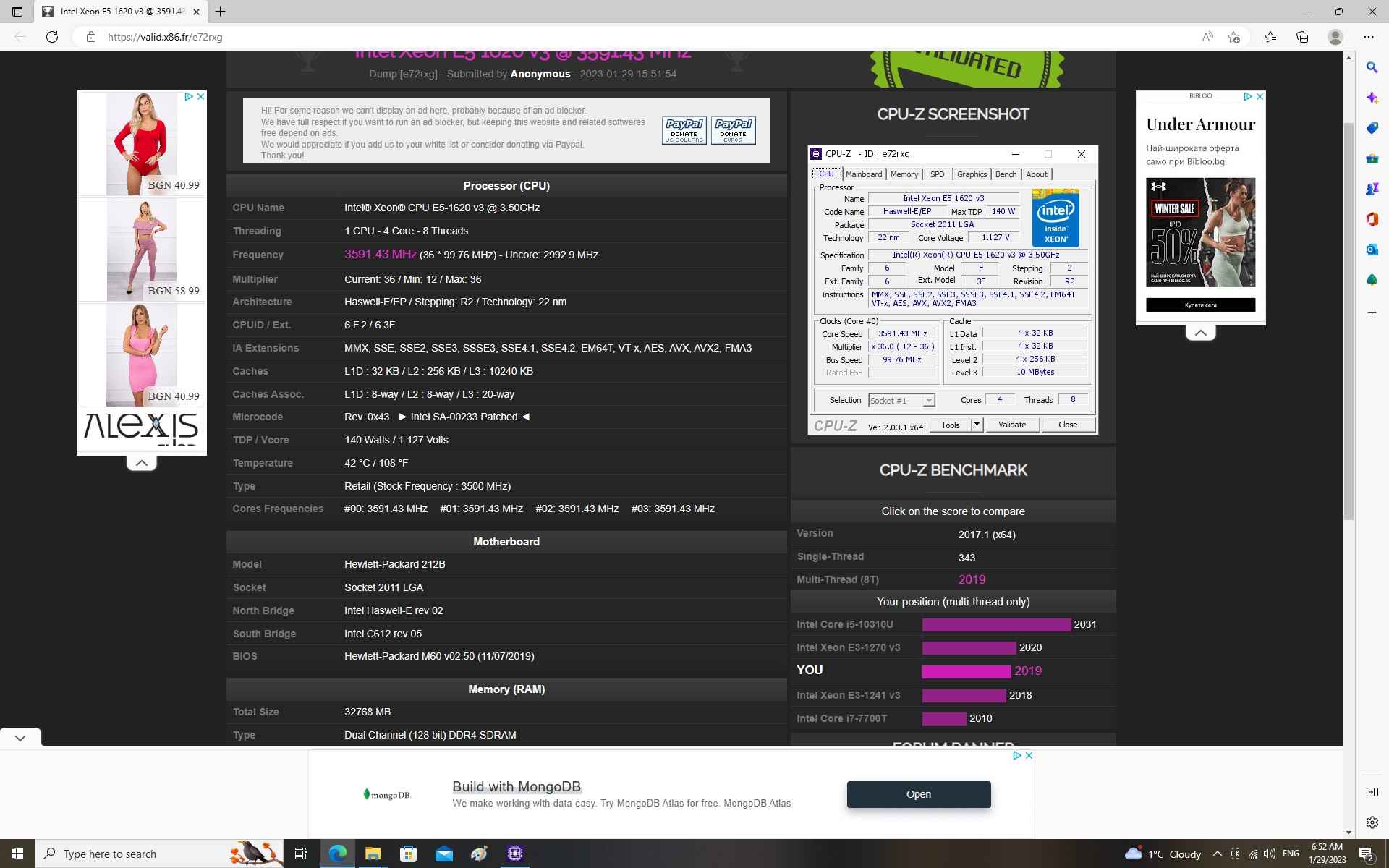
Task: Close the Intel Xeon E5 tab
Action: 196,12
